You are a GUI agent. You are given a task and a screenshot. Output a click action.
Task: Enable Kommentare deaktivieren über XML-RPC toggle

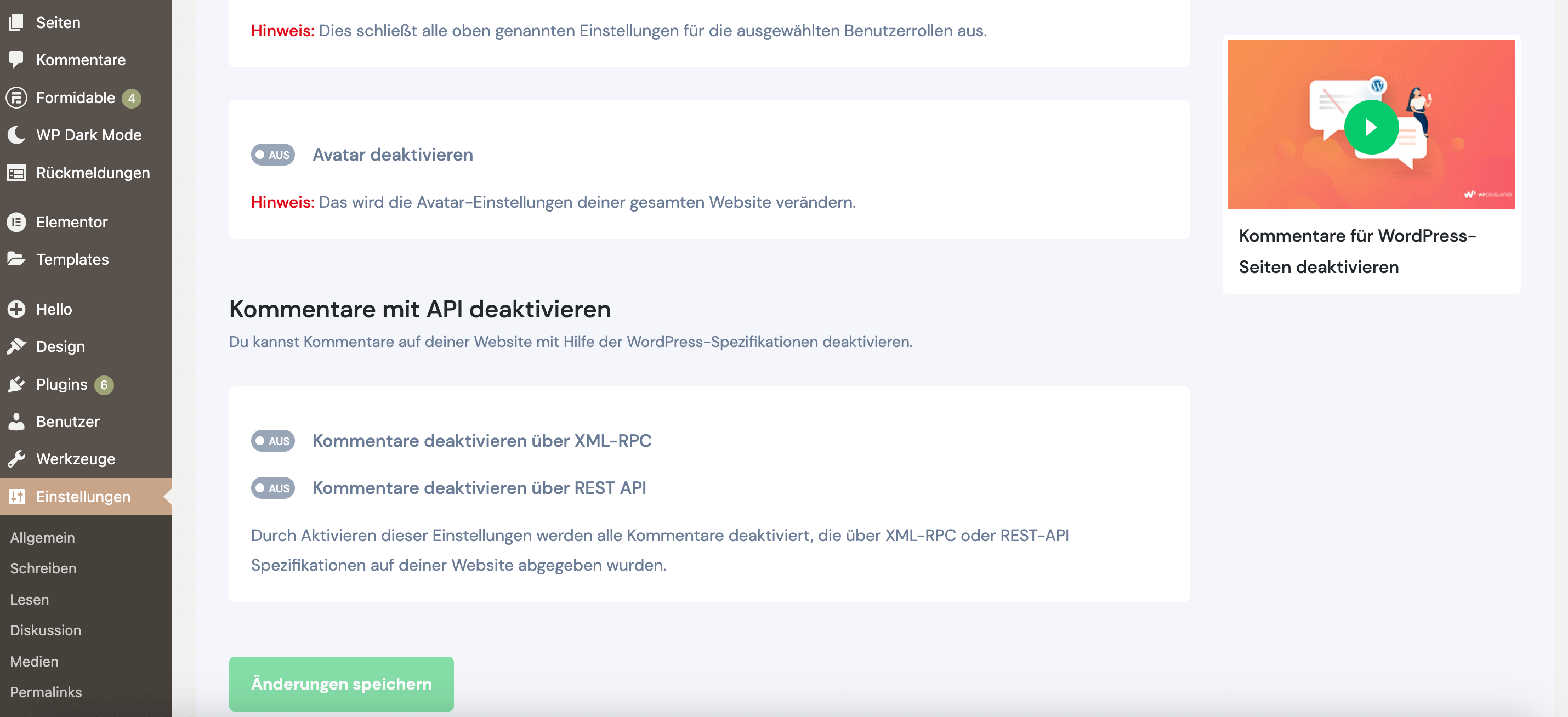(272, 441)
